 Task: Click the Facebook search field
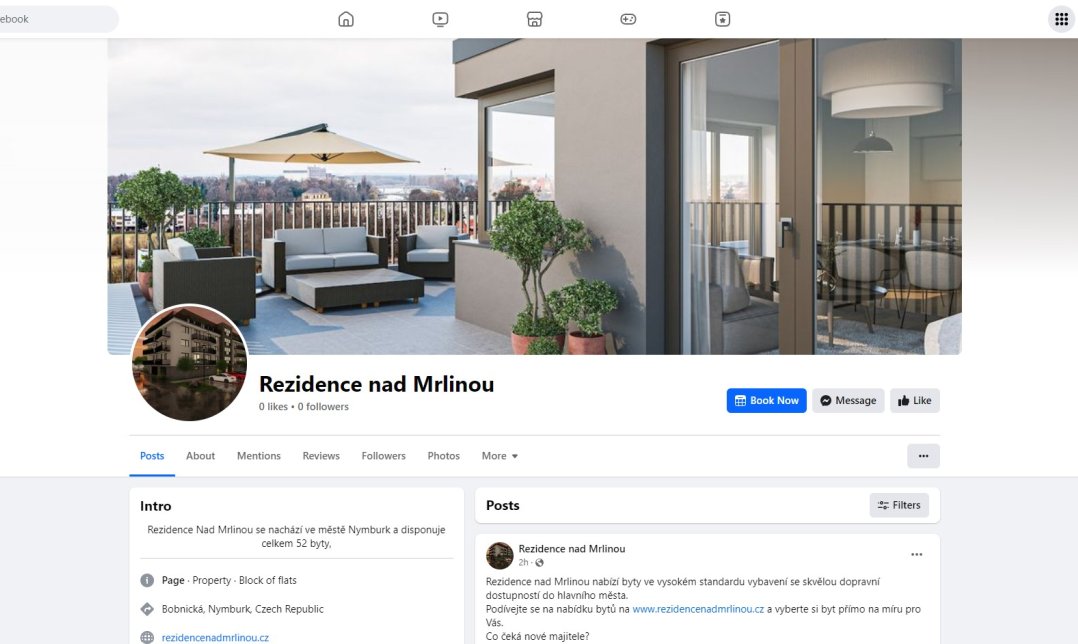[x=58, y=19]
